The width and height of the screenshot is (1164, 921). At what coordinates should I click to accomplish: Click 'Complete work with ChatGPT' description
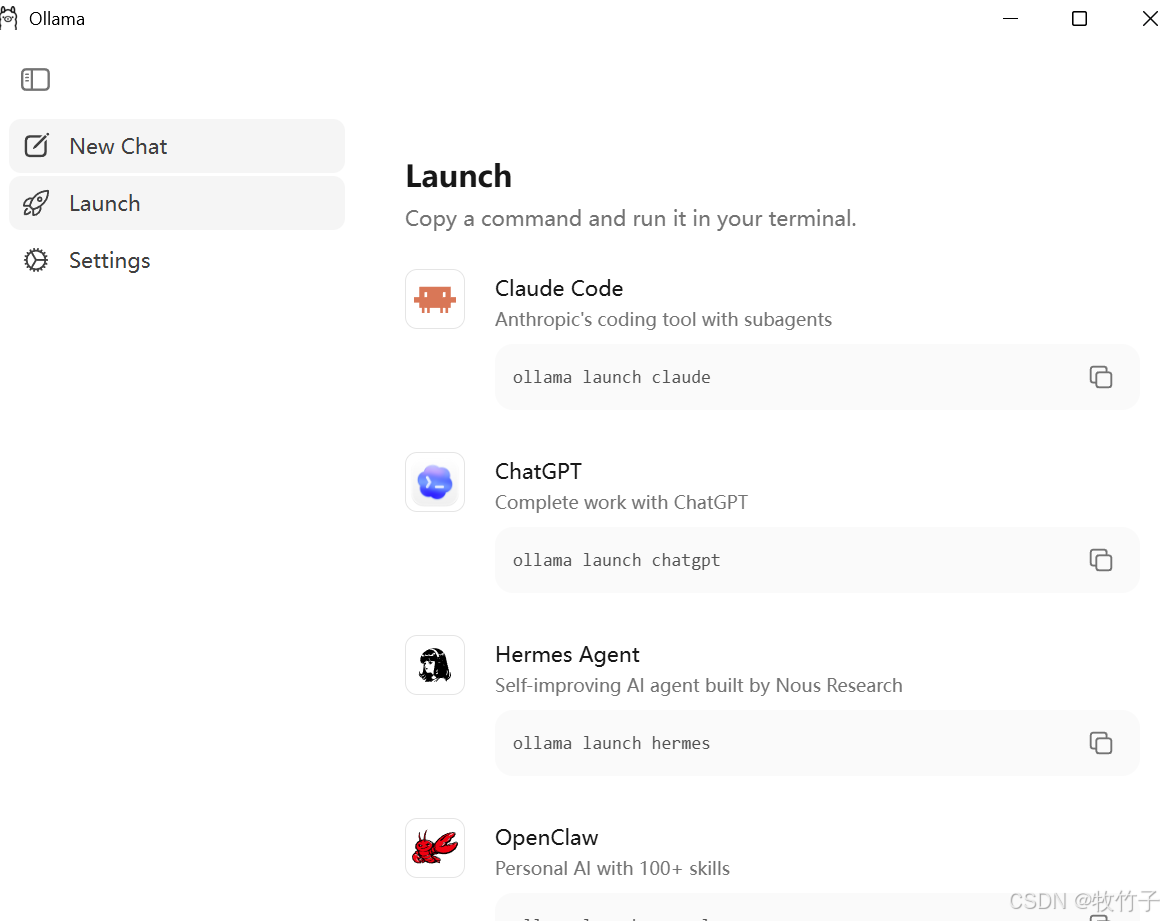coord(621,502)
